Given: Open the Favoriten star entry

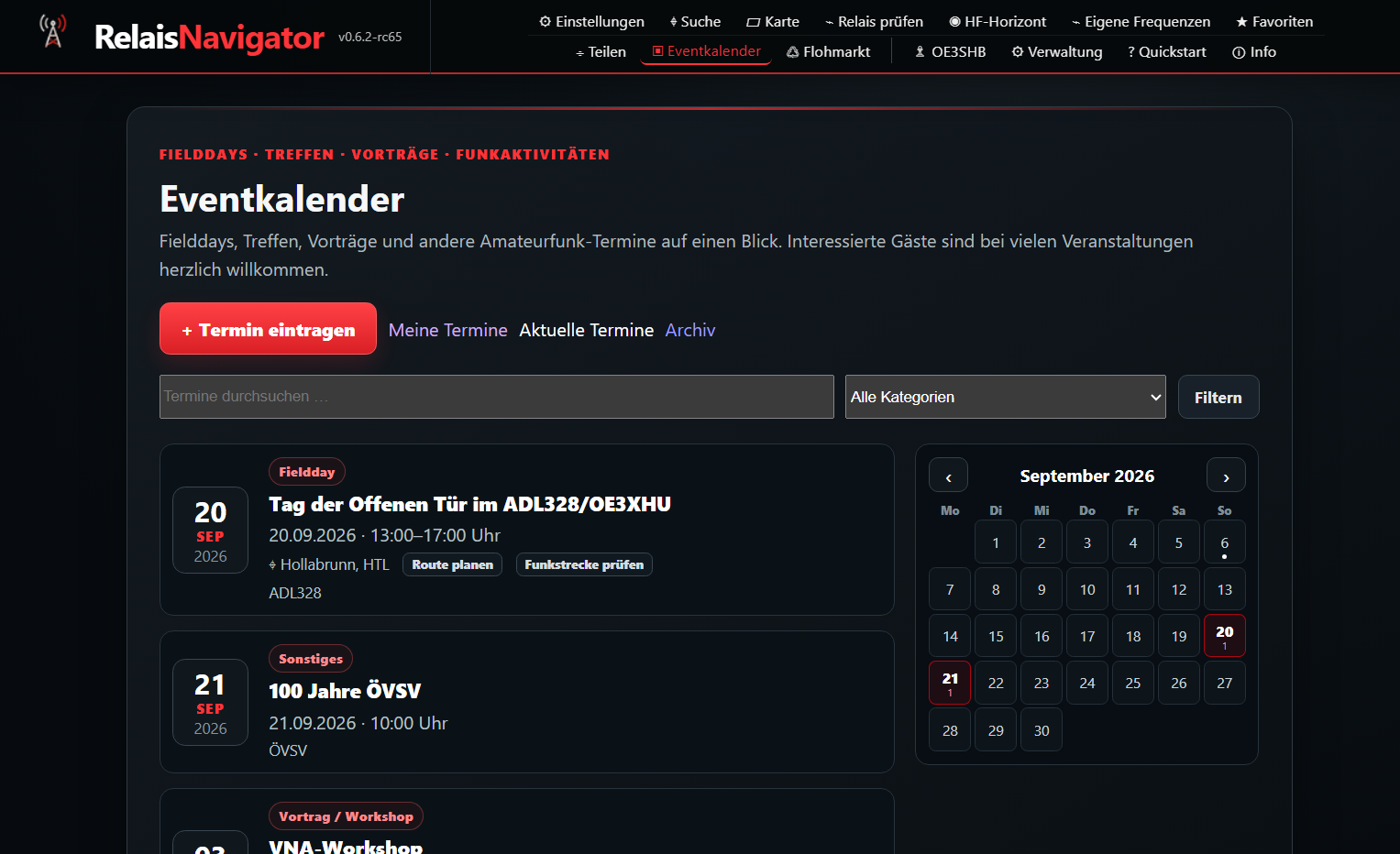Looking at the screenshot, I should 1274,21.
